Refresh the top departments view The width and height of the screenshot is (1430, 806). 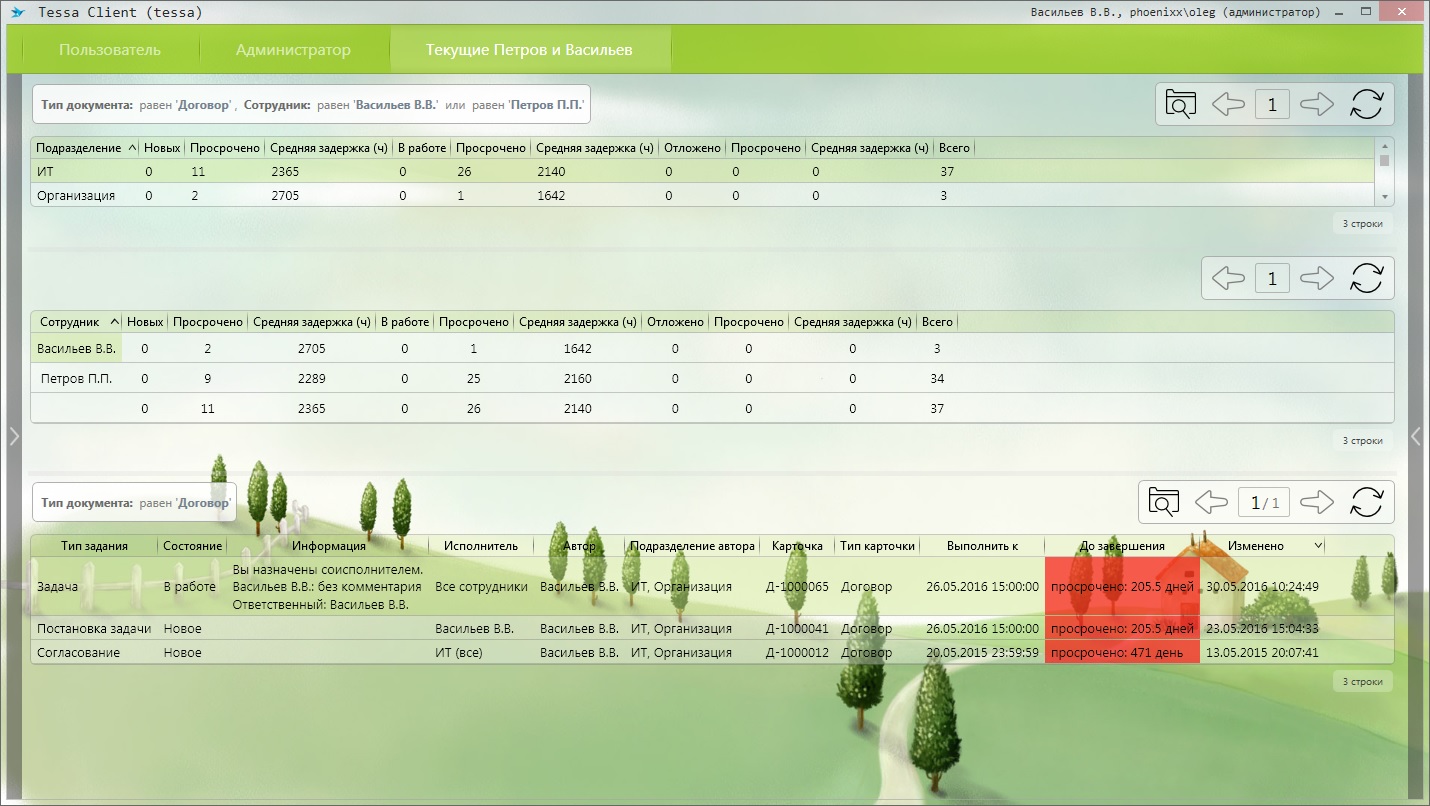[x=1366, y=104]
